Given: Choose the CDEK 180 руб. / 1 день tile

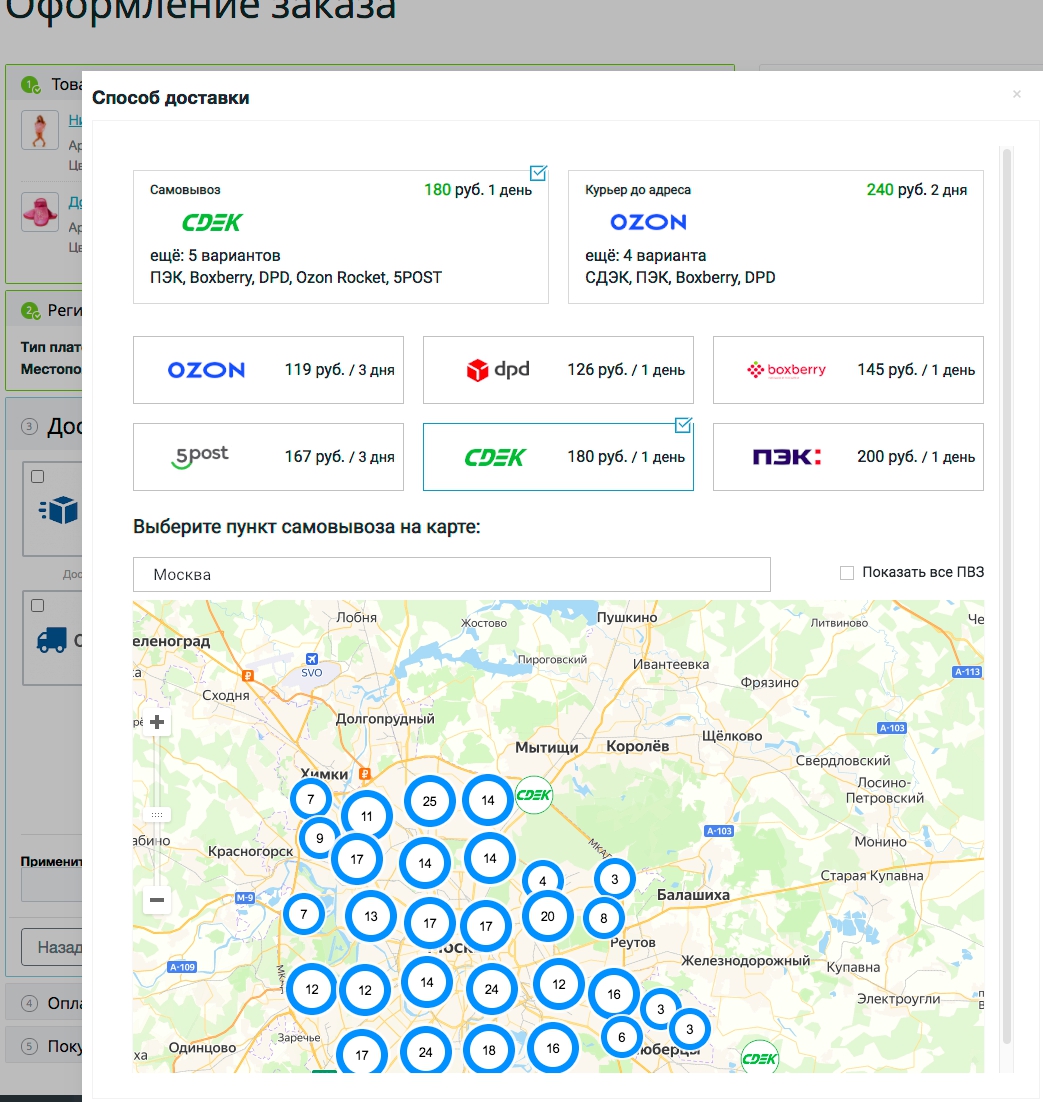Looking at the screenshot, I should tap(558, 457).
